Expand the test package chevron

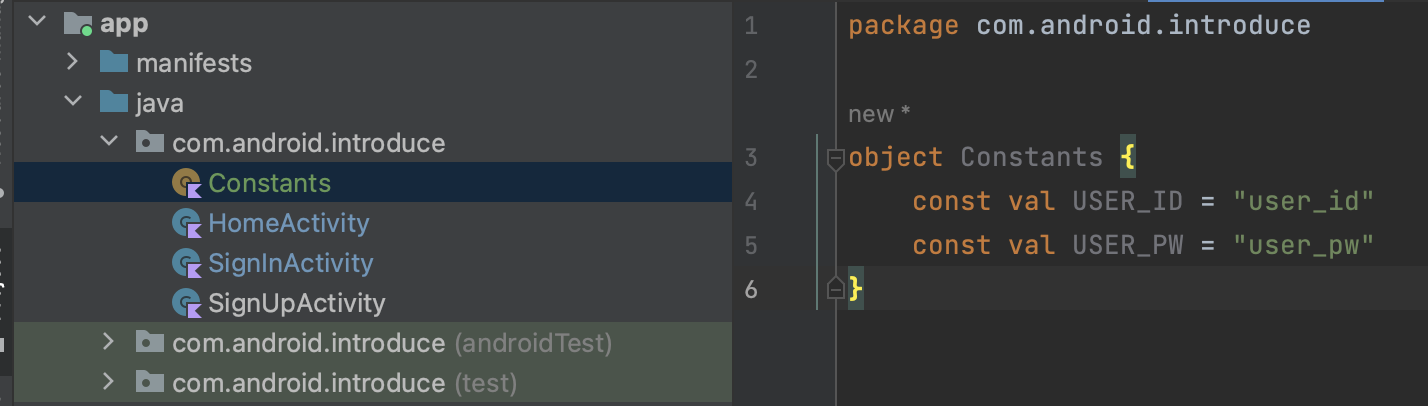tap(108, 382)
